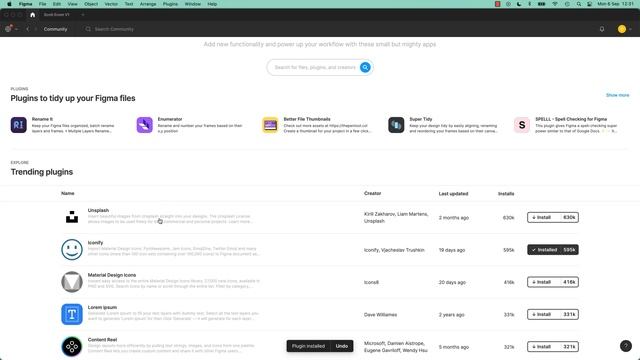Click creator name Dave Williames

380,315
